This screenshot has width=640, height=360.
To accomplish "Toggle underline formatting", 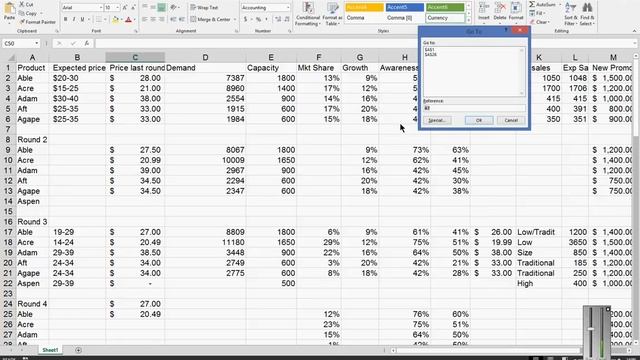I will click(x=82, y=19).
